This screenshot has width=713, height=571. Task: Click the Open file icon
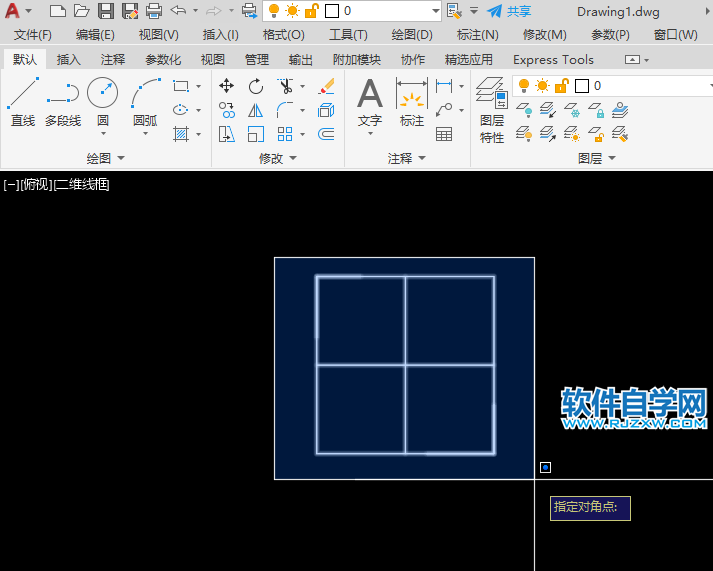(x=81, y=10)
